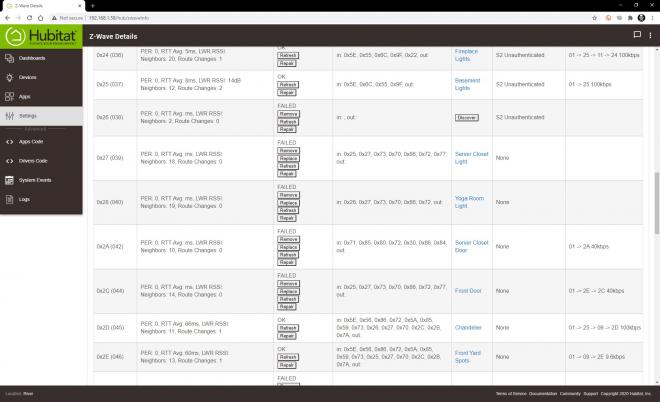Click Refresh for node 0x28 (040)
The height and width of the screenshot is (402, 660).
[x=288, y=210]
